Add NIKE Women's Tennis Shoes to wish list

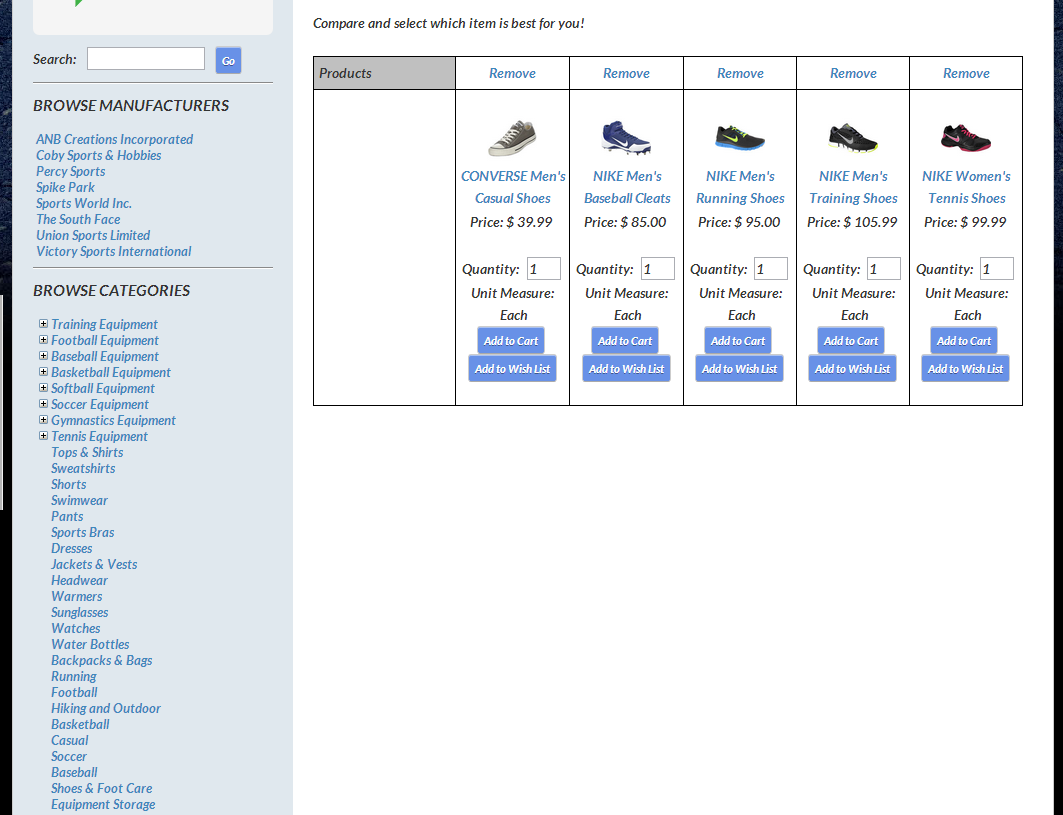click(965, 369)
